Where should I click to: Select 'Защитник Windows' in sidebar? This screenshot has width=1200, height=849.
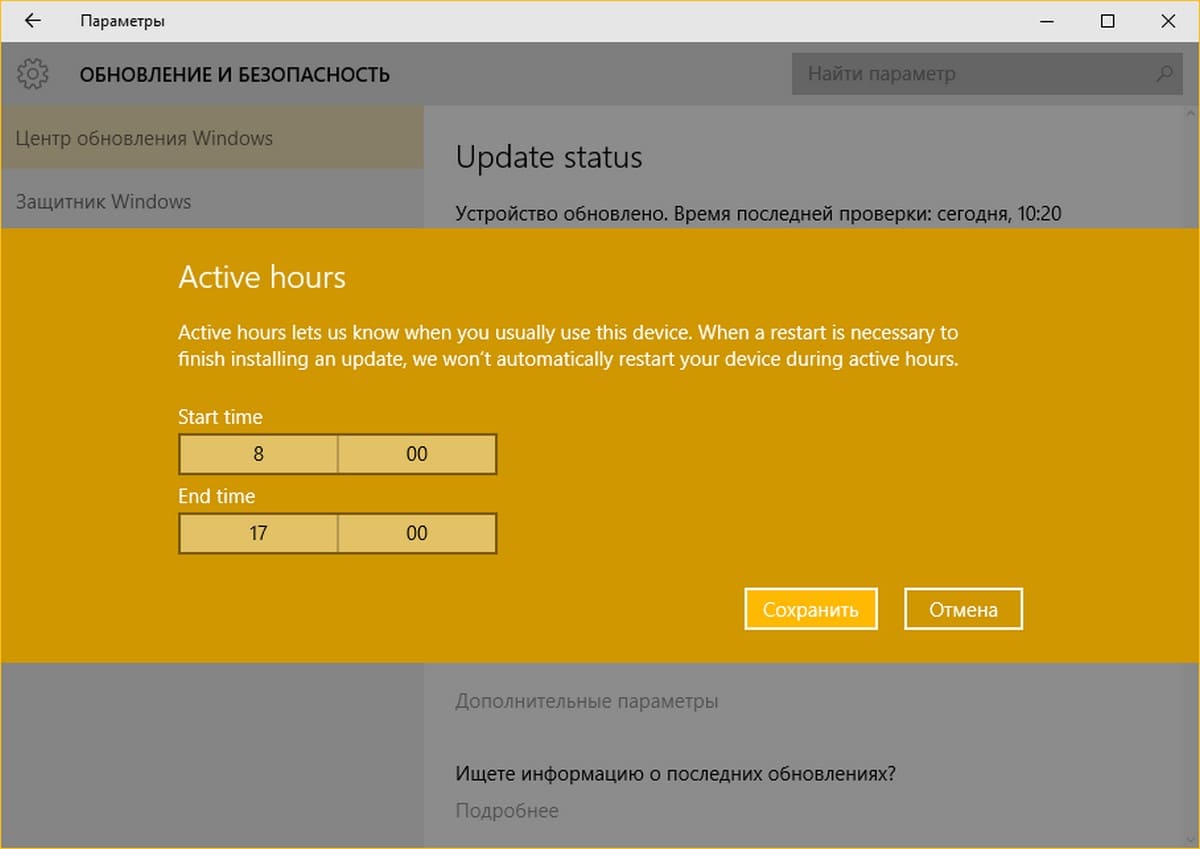coord(212,201)
